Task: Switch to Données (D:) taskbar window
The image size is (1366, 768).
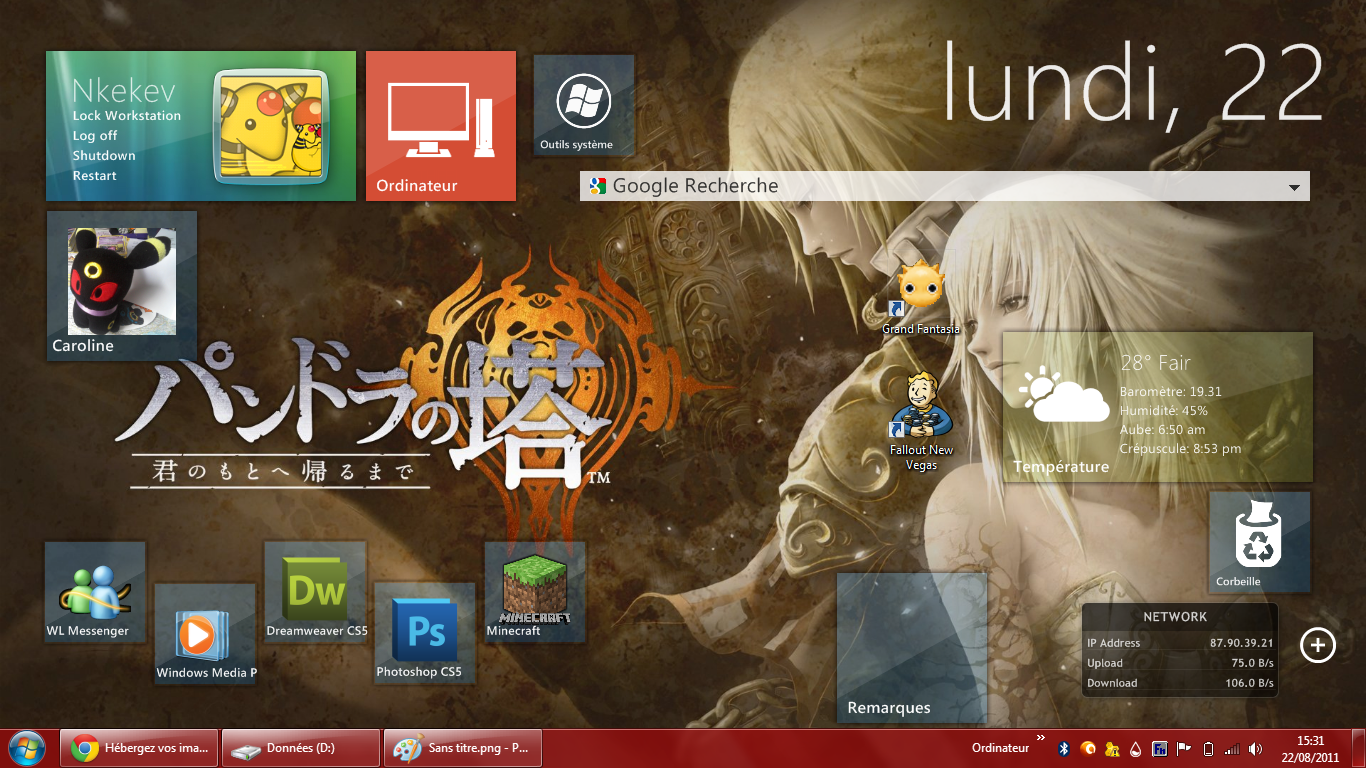Action: [x=301, y=748]
